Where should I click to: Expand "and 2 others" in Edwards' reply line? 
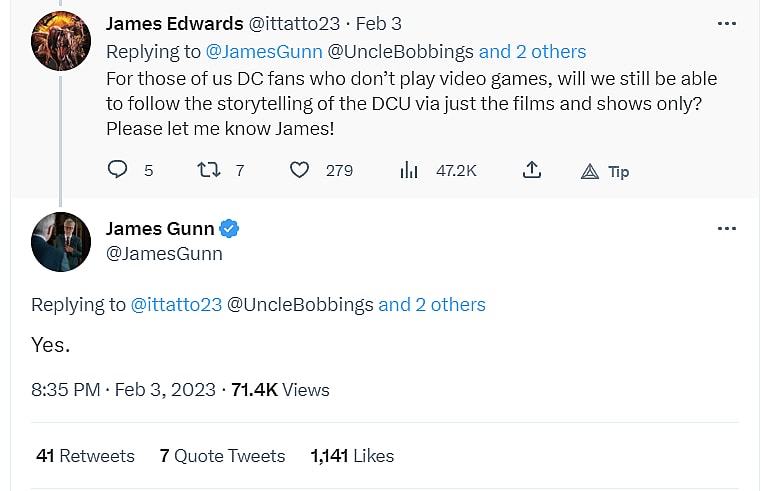(532, 51)
